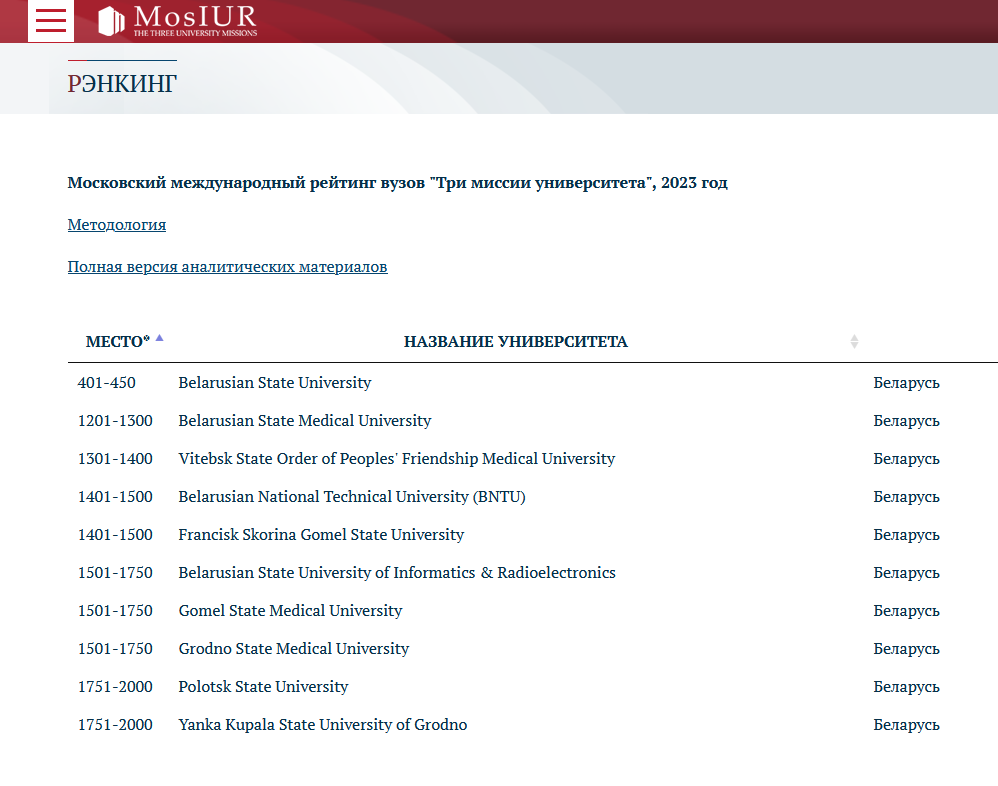The image size is (998, 786).
Task: Select Polotsk State University name
Action: [x=263, y=687]
